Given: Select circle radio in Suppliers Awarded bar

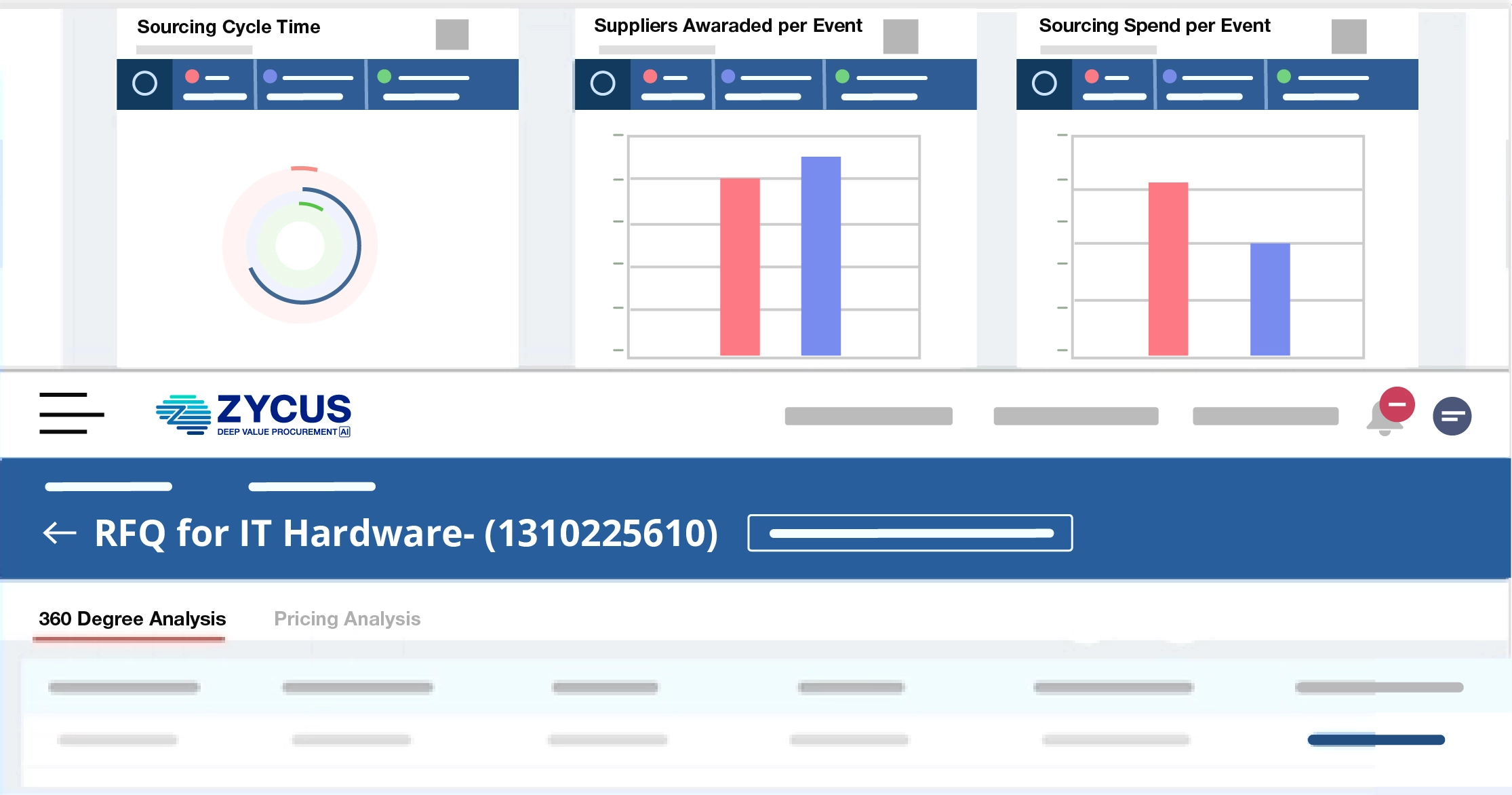Looking at the screenshot, I should 603,84.
